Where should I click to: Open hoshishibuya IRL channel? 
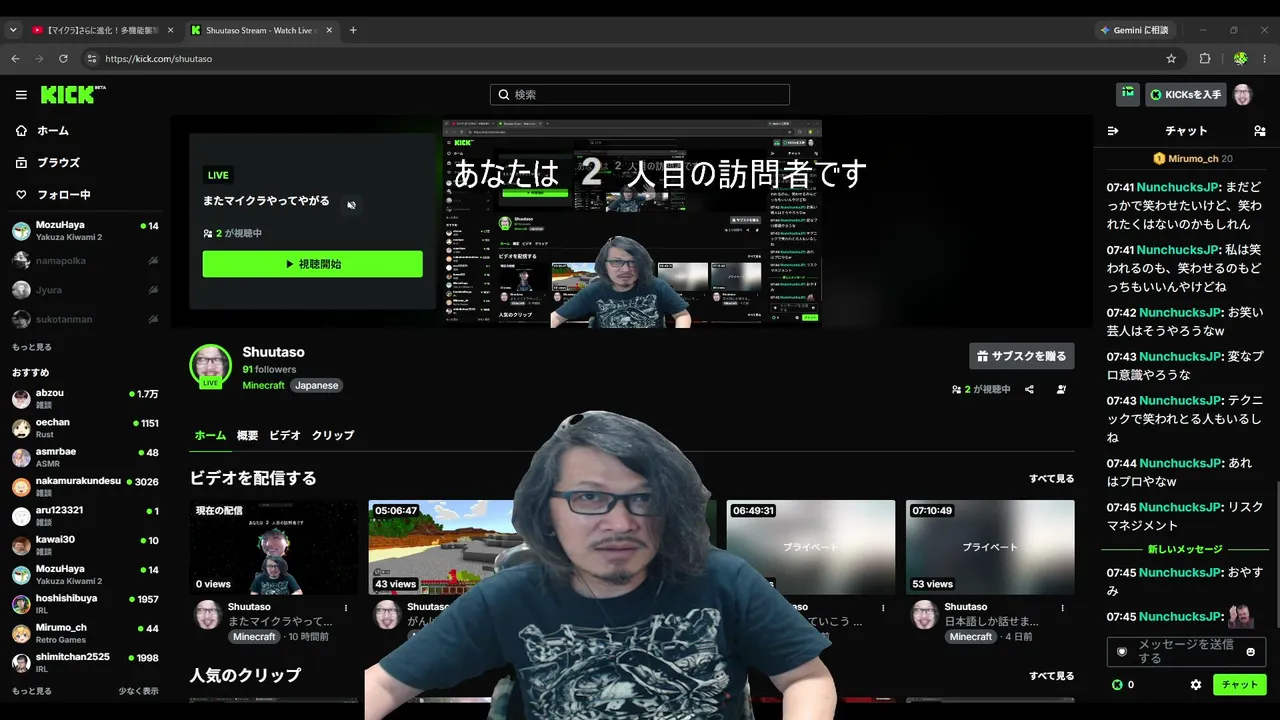(85, 604)
